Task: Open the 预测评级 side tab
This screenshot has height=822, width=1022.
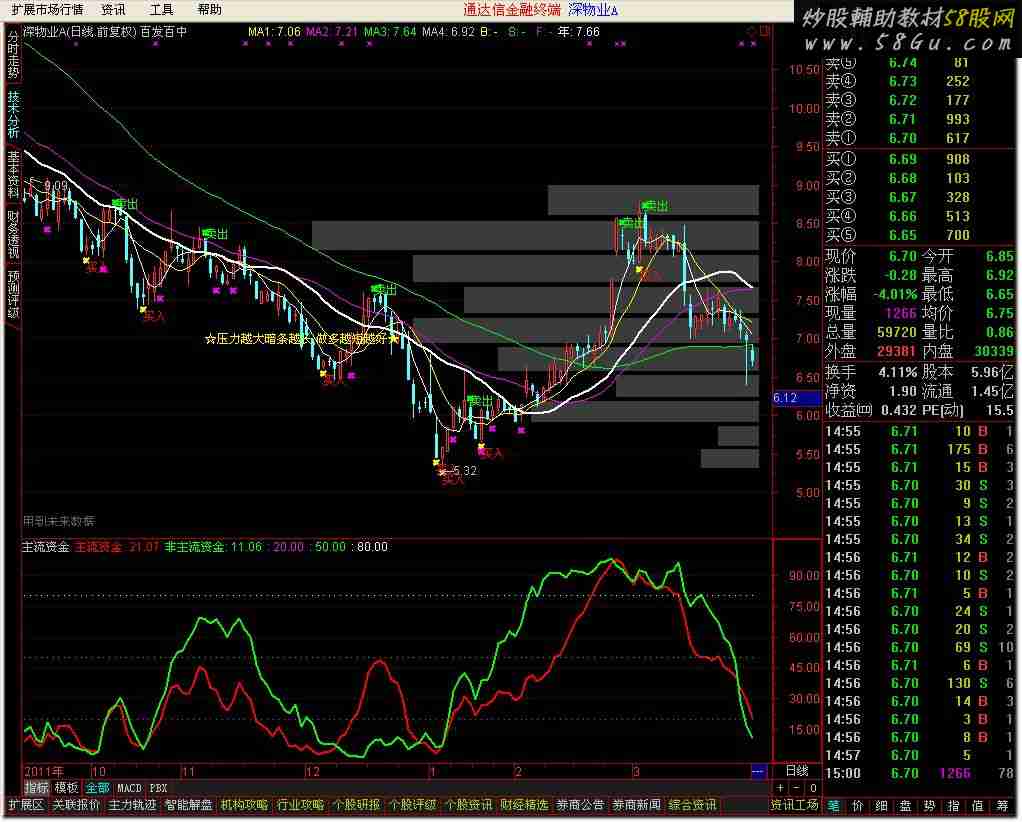Action: [x=13, y=294]
